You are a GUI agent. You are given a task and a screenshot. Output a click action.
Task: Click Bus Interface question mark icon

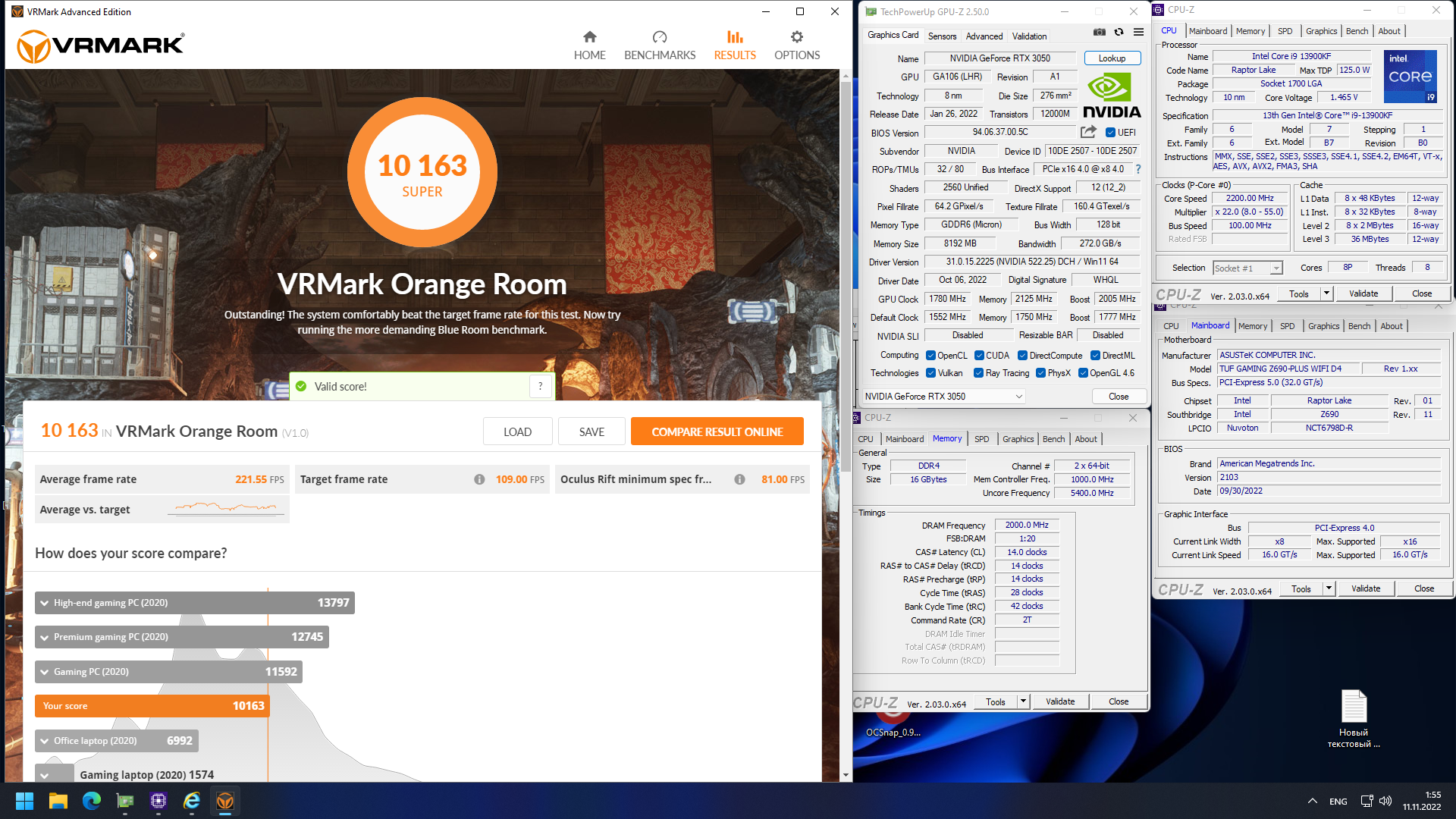(1137, 169)
